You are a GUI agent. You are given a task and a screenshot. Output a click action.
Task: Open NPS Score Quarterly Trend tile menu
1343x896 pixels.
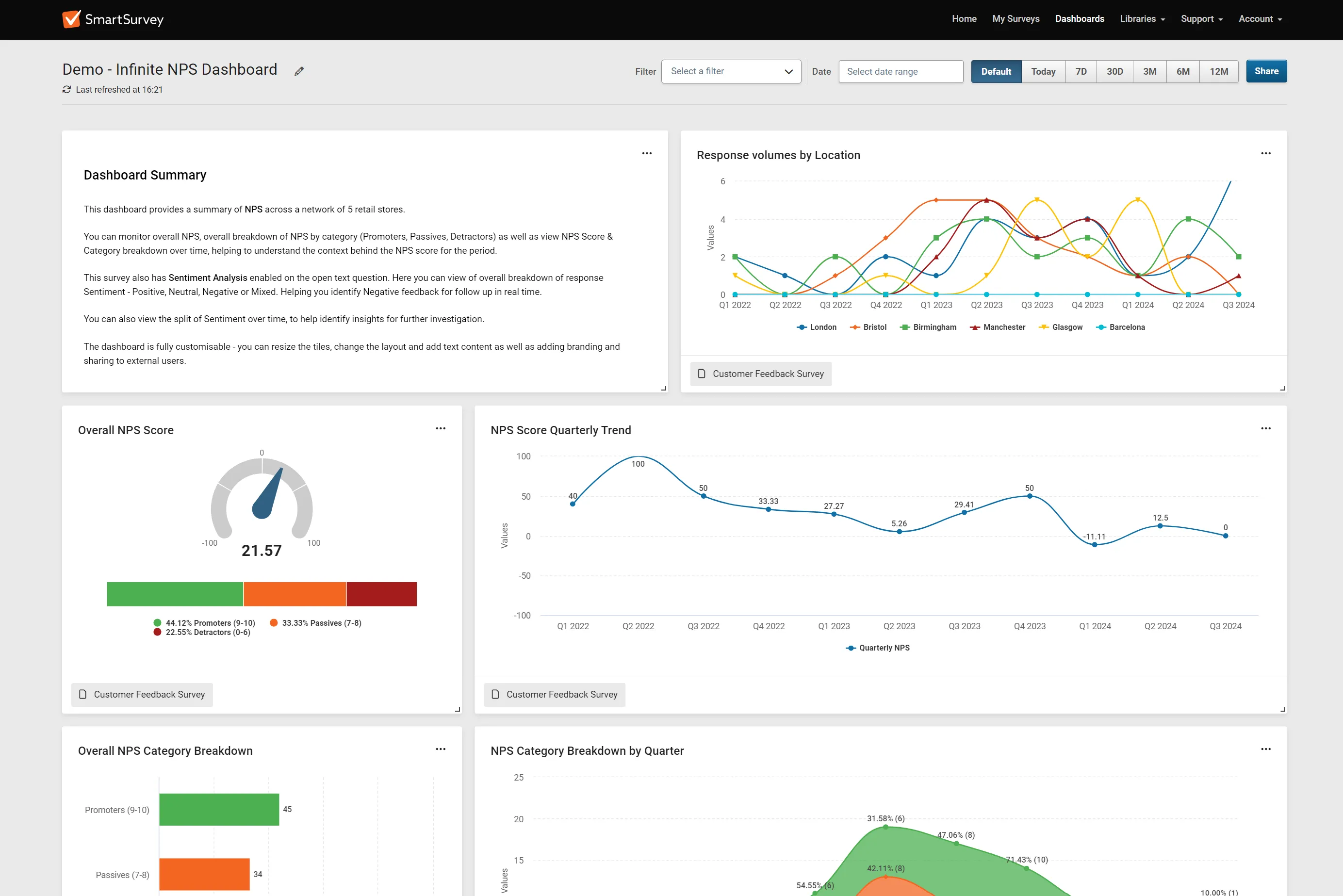pos(1265,428)
